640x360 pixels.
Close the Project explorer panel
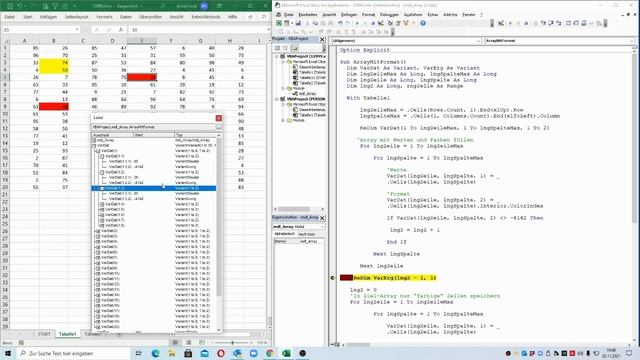tap(322, 39)
